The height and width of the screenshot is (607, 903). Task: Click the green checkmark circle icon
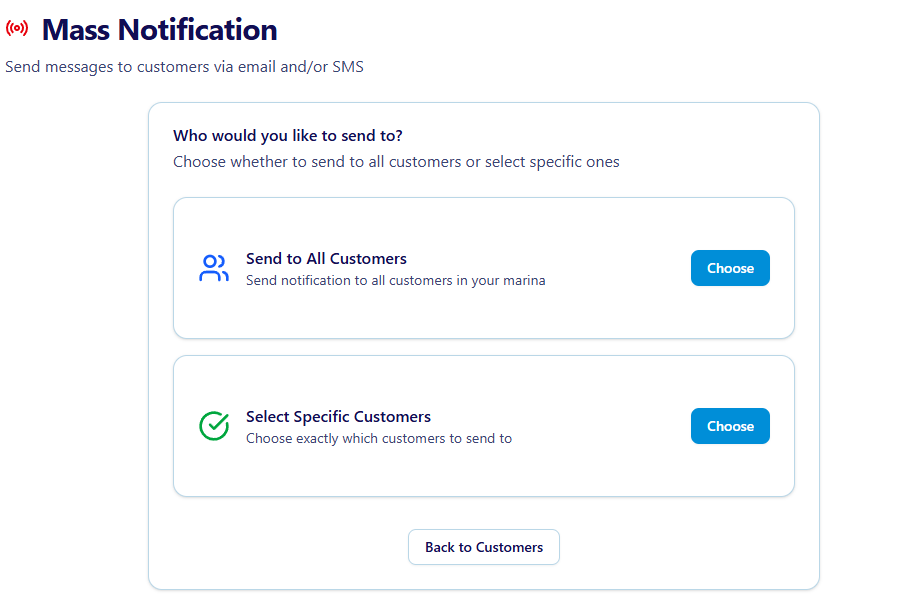pos(214,426)
